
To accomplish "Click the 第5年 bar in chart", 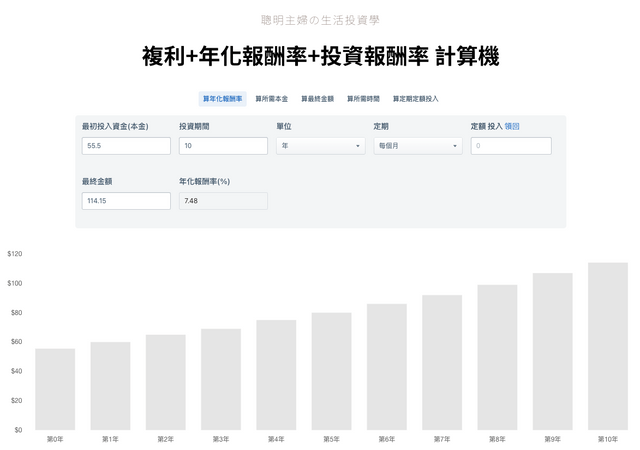I will tap(331, 372).
